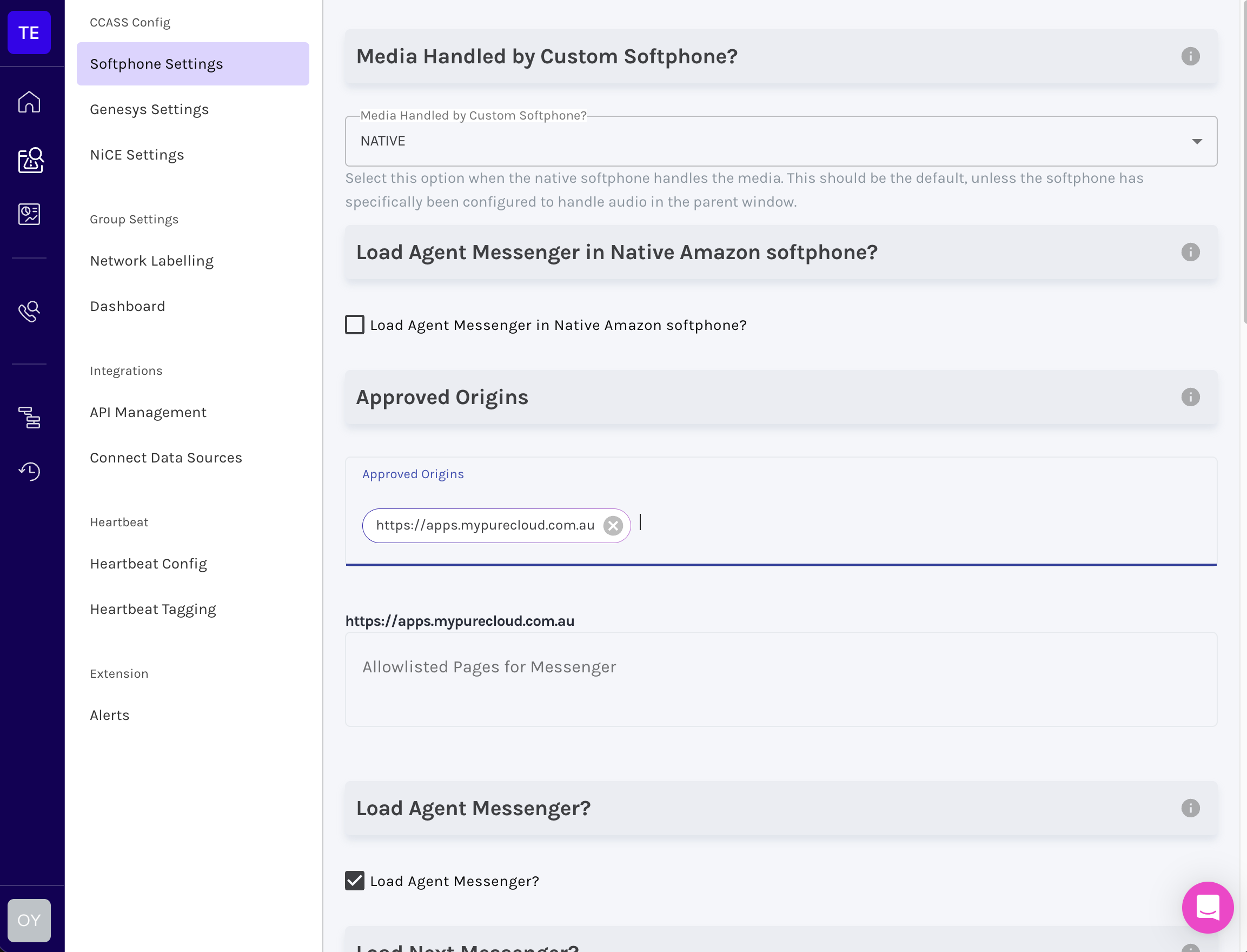This screenshot has height=952, width=1247.
Task: Go to Genesys Settings
Action: (x=149, y=109)
